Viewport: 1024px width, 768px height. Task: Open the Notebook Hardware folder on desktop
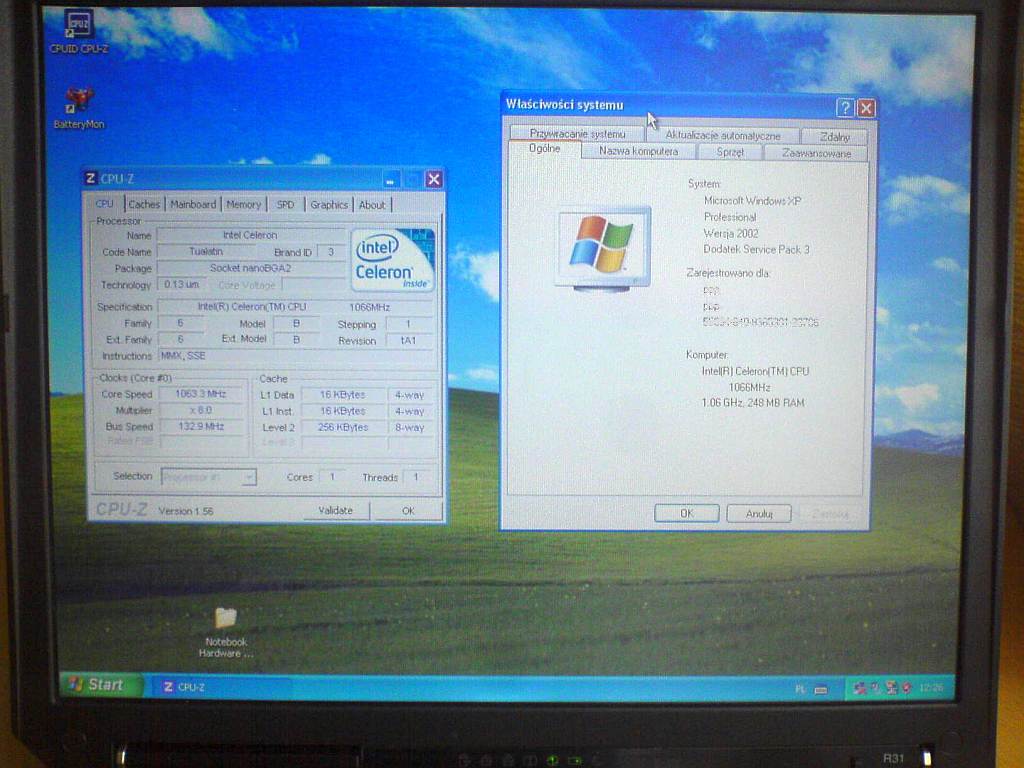coord(226,619)
